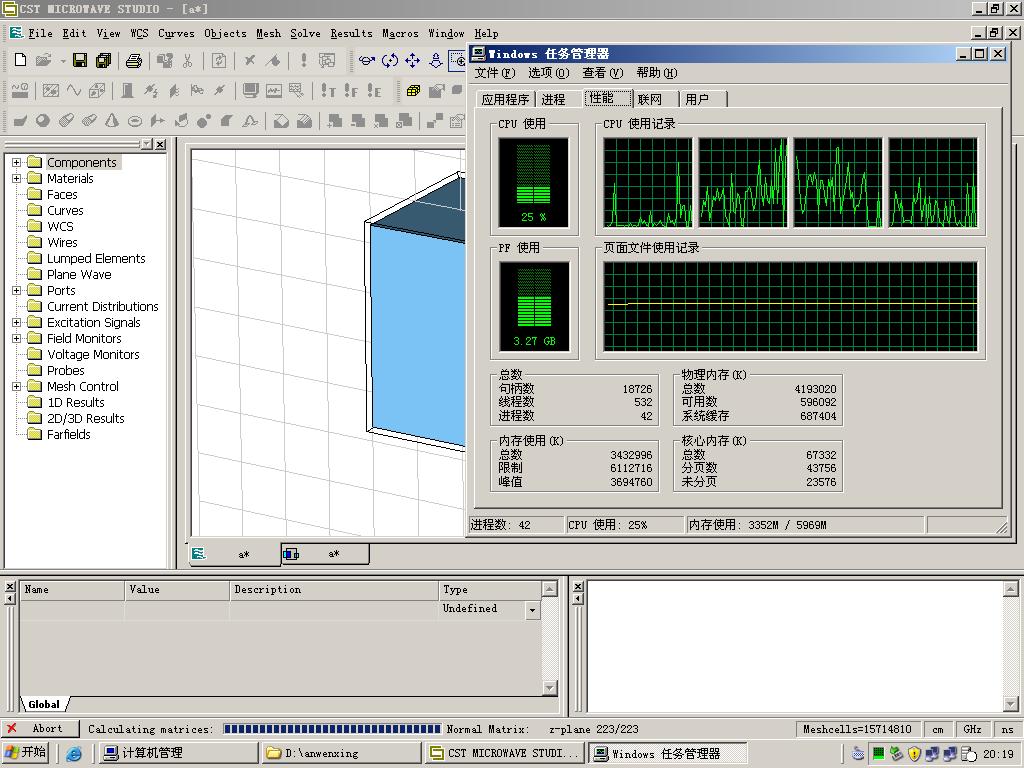This screenshot has width=1024, height=768.
Task: Start eigenmode solver with !E icon
Action: 374,91
